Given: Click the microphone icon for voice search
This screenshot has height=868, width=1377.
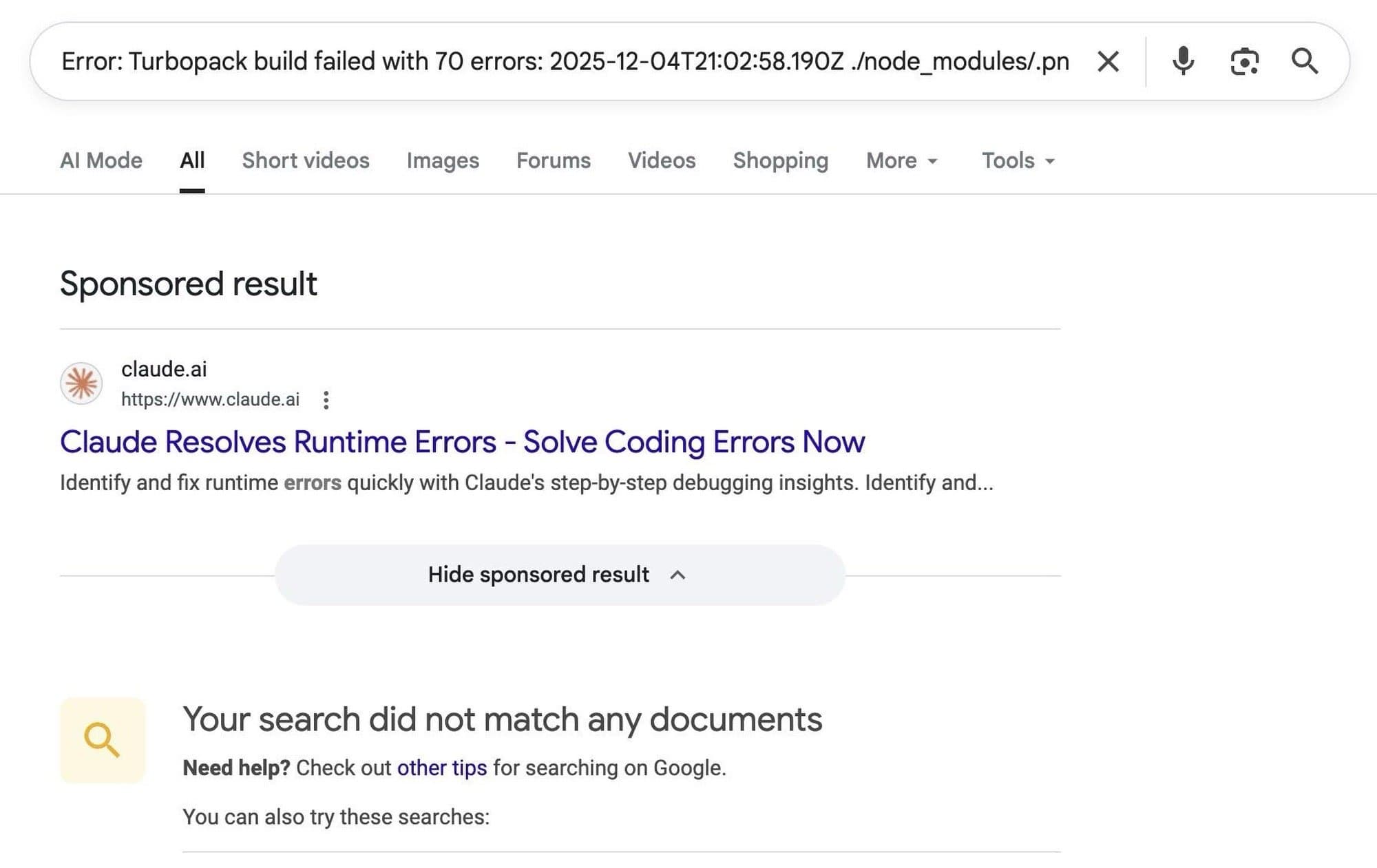Looking at the screenshot, I should pyautogui.click(x=1184, y=61).
